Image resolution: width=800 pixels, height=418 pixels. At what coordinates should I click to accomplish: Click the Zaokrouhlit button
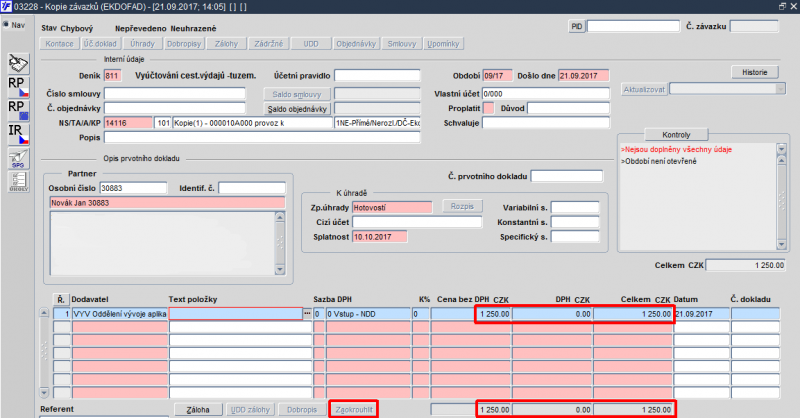[354, 409]
